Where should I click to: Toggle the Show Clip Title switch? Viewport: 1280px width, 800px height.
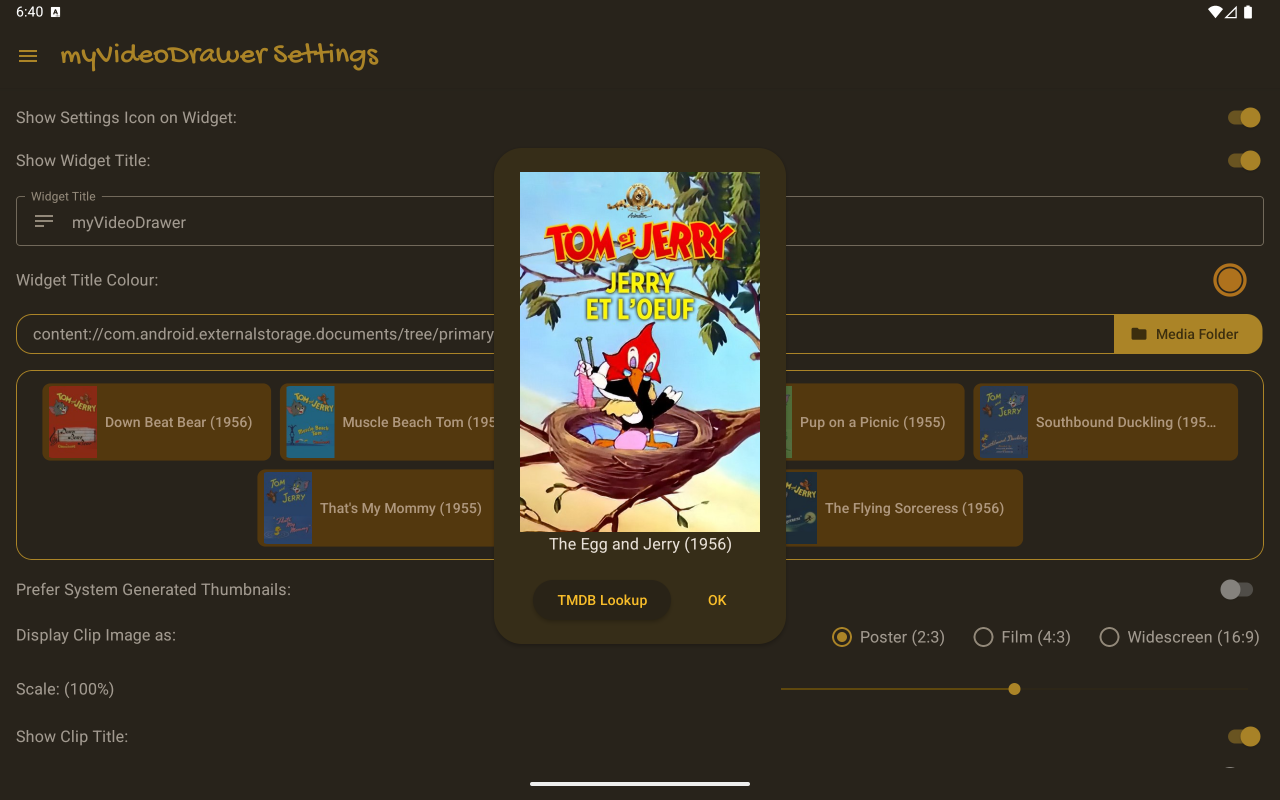1244,737
